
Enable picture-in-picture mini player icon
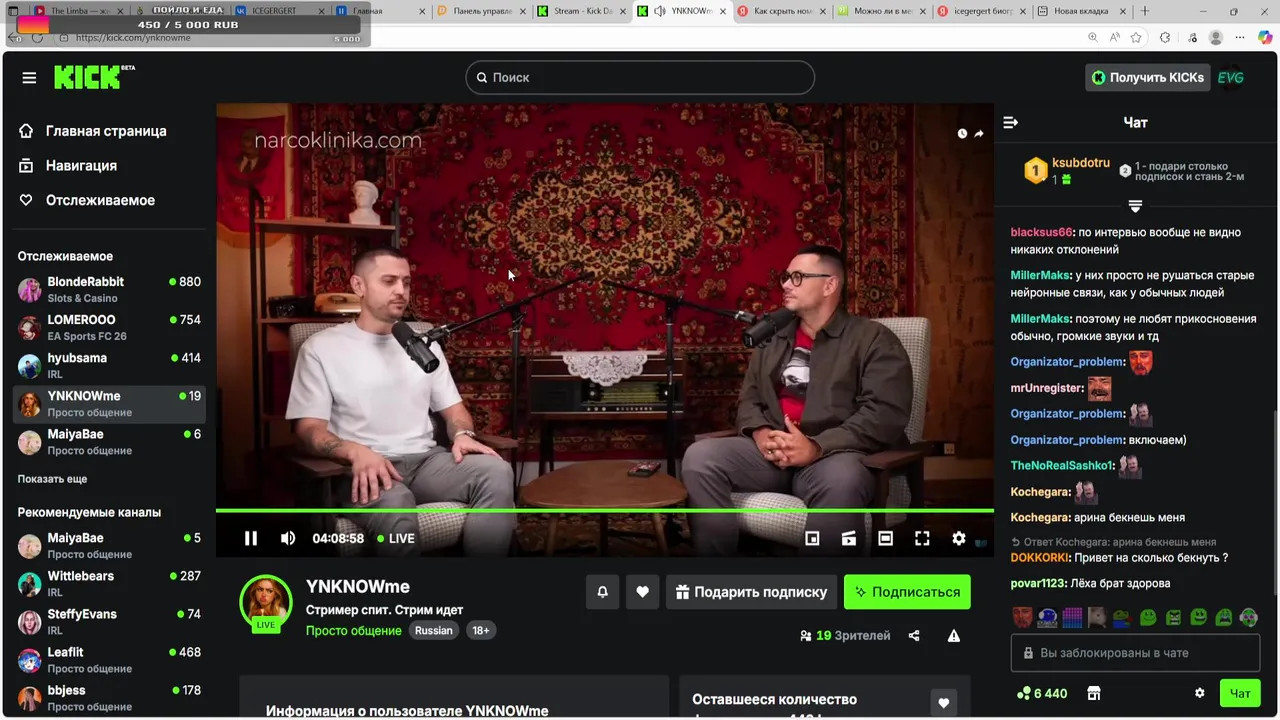click(812, 538)
